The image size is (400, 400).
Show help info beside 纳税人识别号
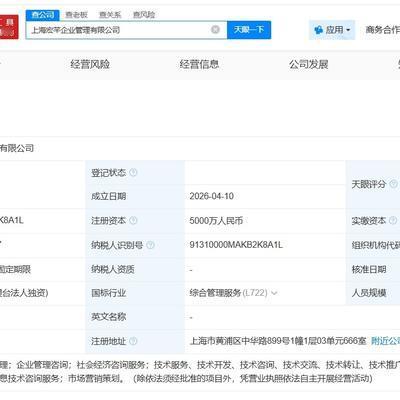click(151, 245)
